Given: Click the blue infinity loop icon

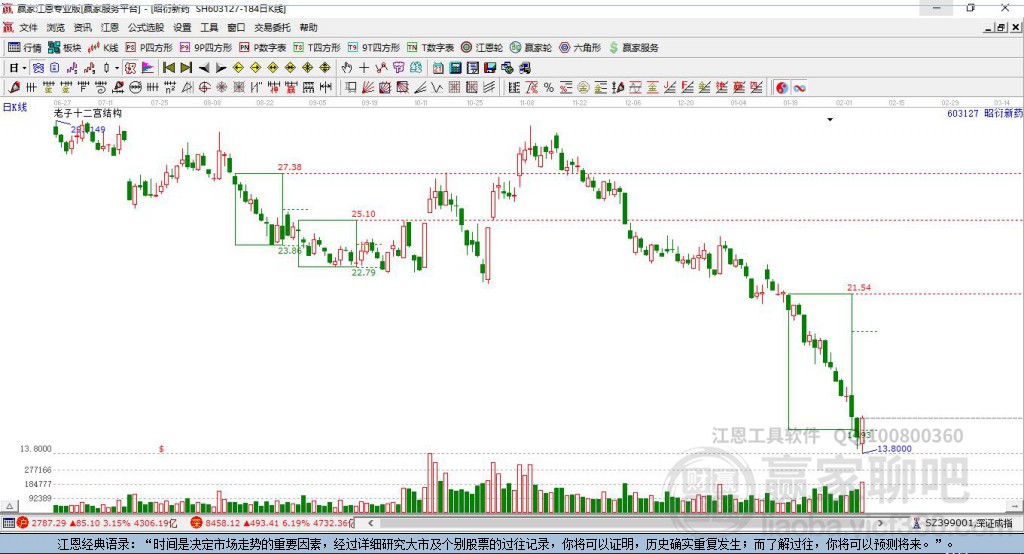Looking at the screenshot, I should [x=799, y=87].
